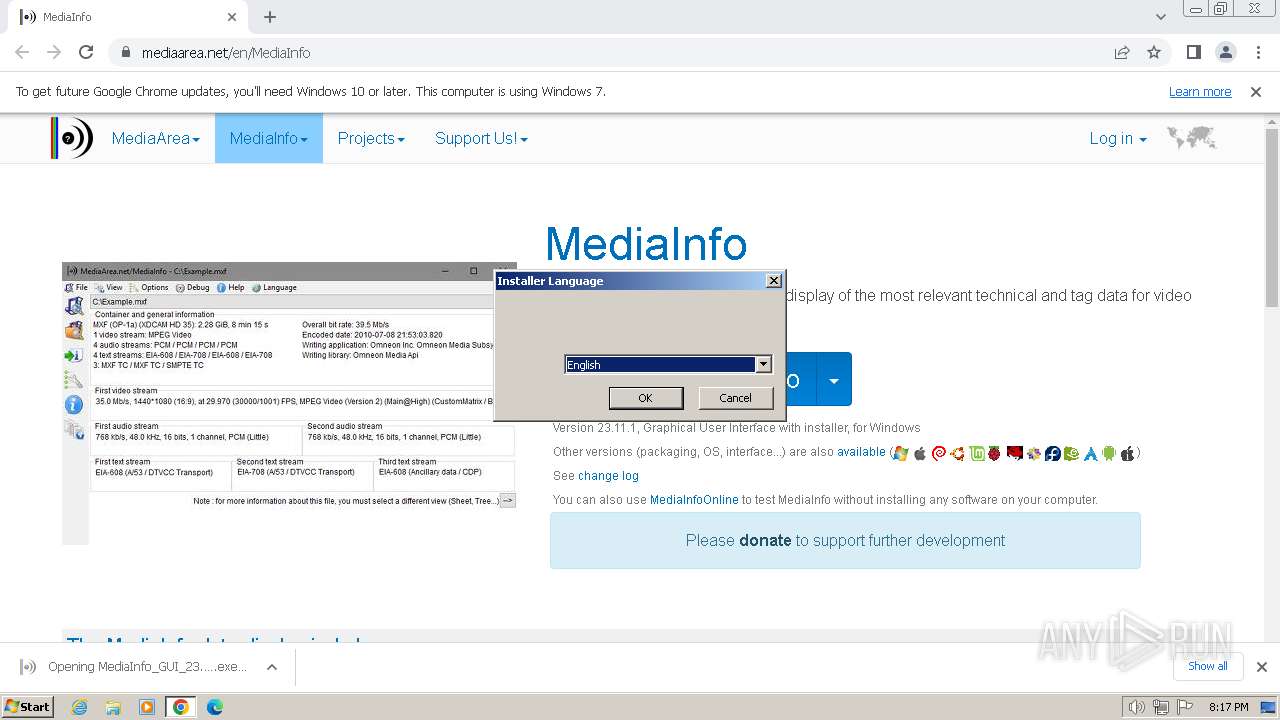
Task: Follow the Learn more link
Action: coord(1200,91)
